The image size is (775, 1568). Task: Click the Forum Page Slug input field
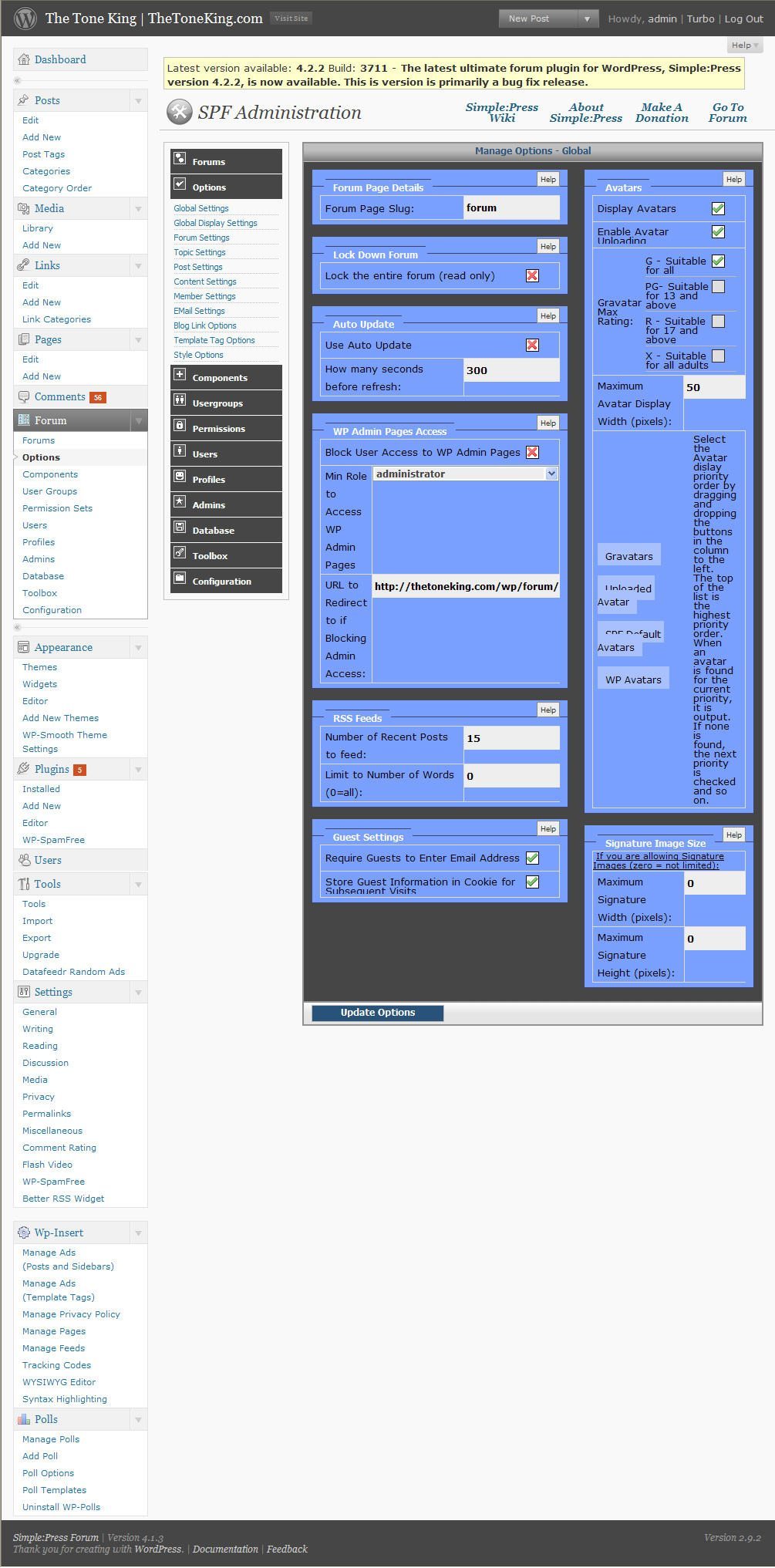click(511, 207)
